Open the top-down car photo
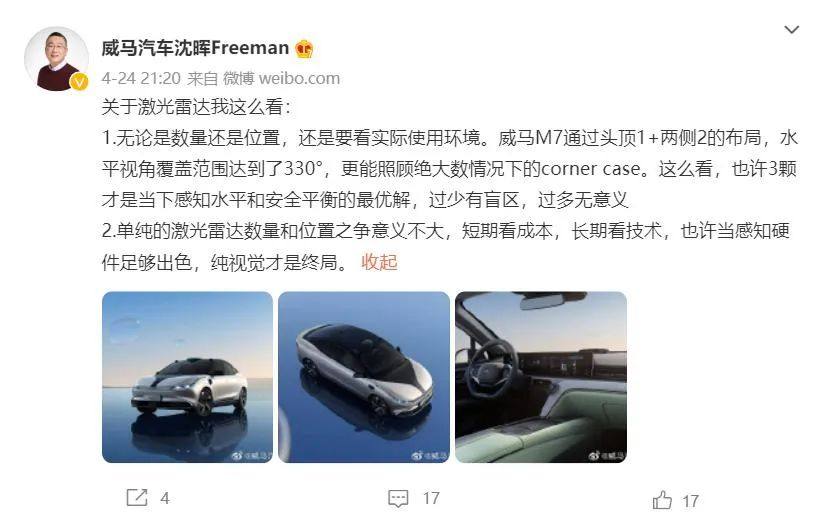Viewport: 822px width, 520px height. pyautogui.click(x=364, y=377)
